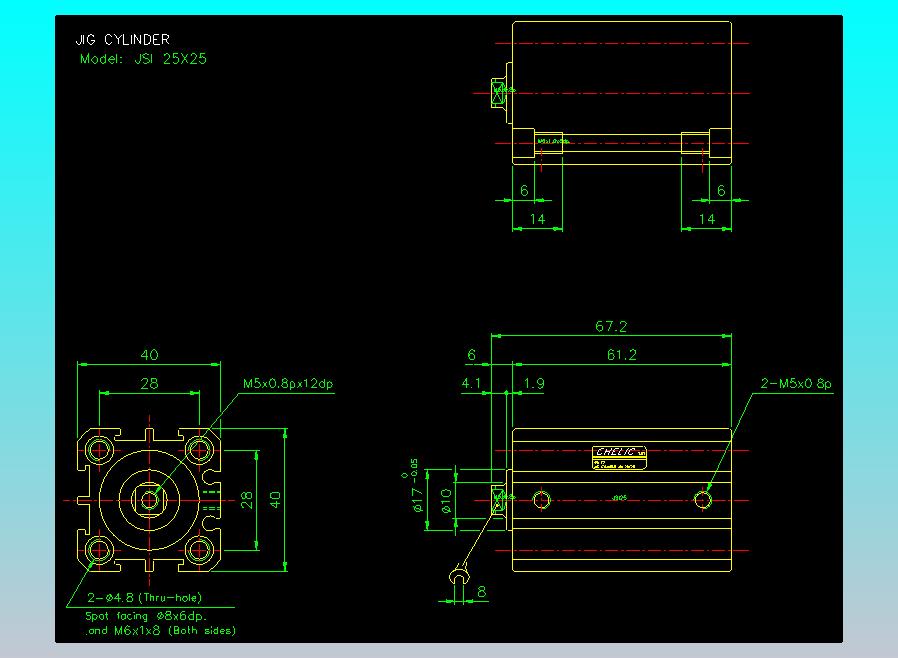The width and height of the screenshot is (898, 658).
Task: Select the Spot facing ø8x6dp. note
Action: (x=146, y=616)
